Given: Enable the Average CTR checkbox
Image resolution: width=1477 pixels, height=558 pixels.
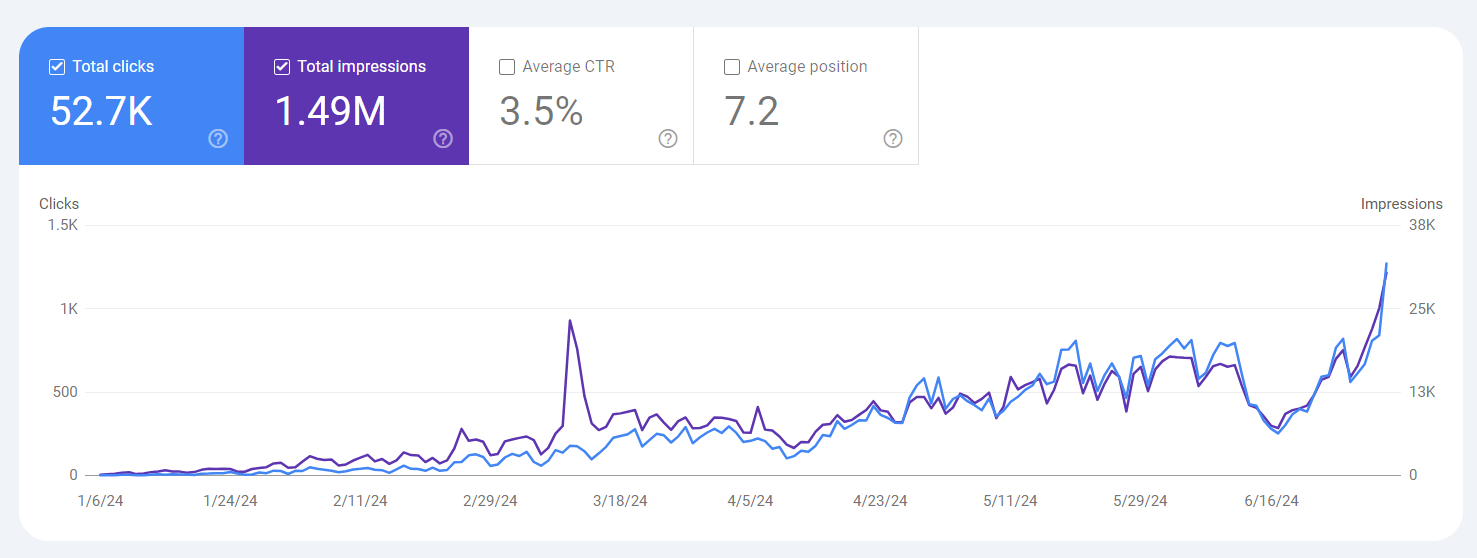Looking at the screenshot, I should [507, 67].
